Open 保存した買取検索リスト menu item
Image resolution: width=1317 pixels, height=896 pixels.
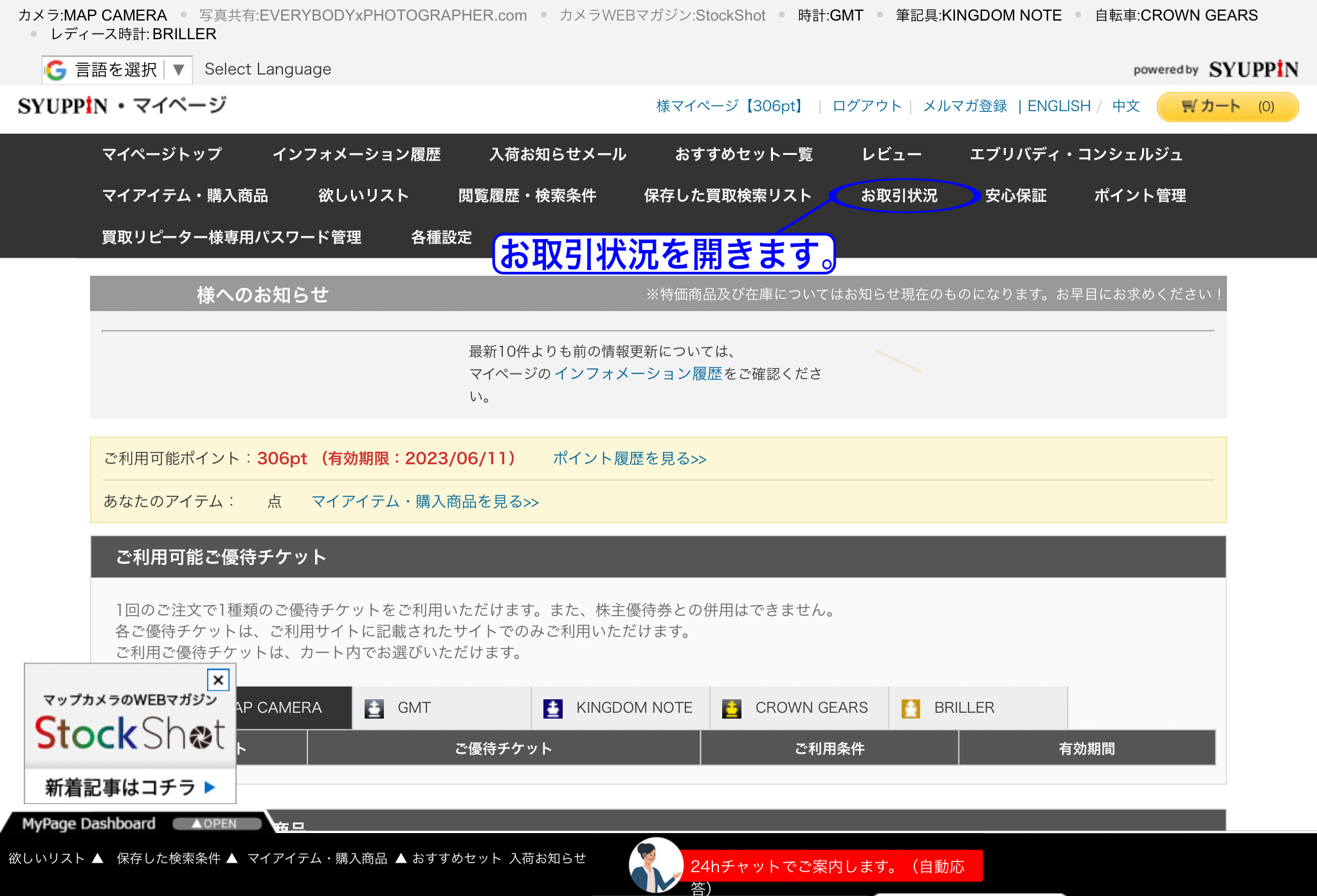pyautogui.click(x=728, y=195)
